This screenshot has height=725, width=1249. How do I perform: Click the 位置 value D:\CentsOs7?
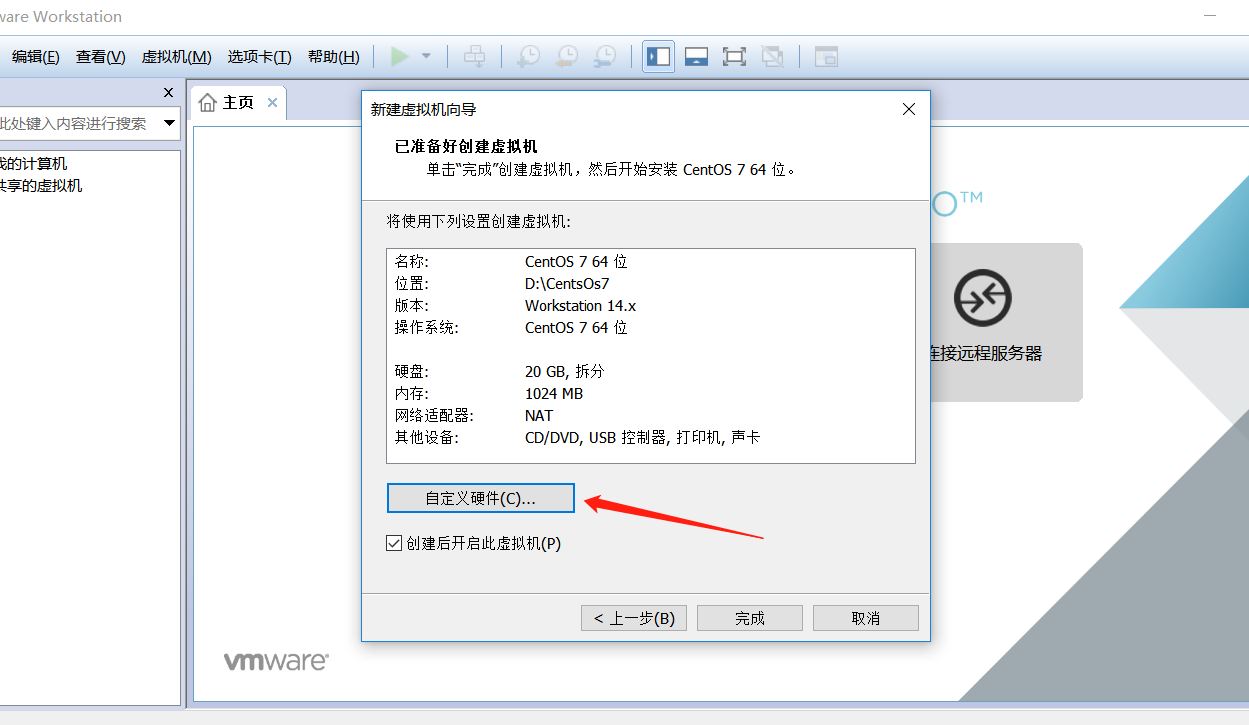tap(567, 284)
